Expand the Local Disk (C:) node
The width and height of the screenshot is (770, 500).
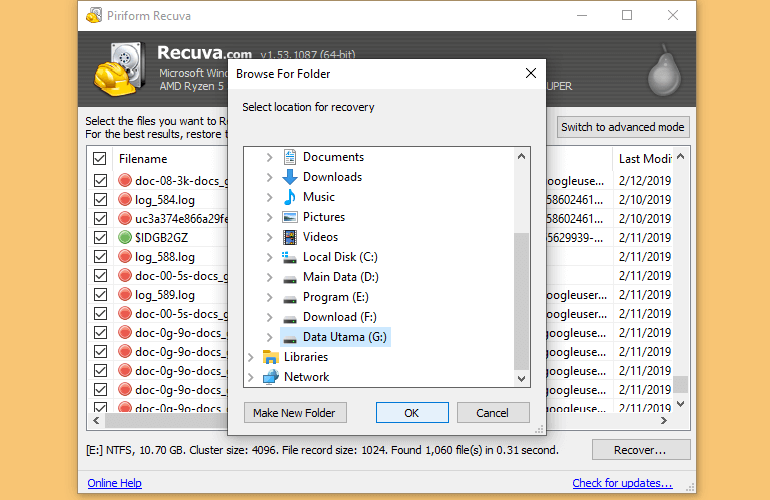(x=269, y=257)
